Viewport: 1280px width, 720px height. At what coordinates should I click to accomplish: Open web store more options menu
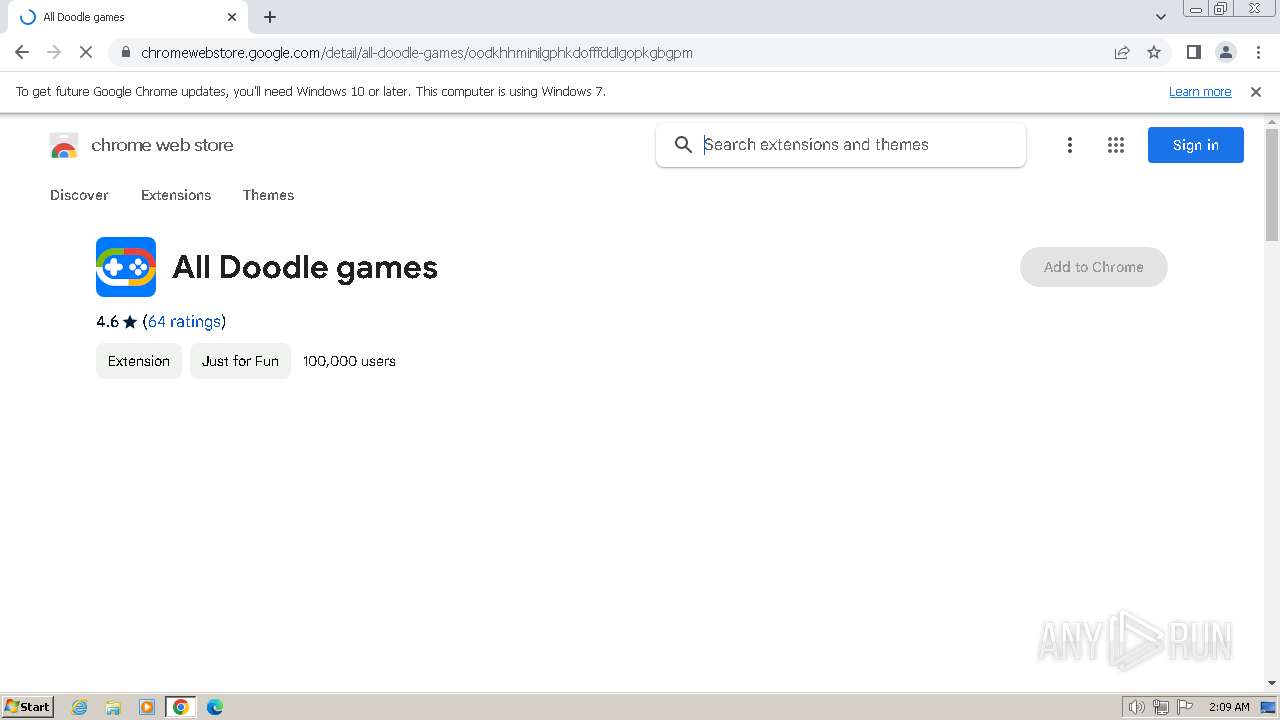[x=1070, y=145]
